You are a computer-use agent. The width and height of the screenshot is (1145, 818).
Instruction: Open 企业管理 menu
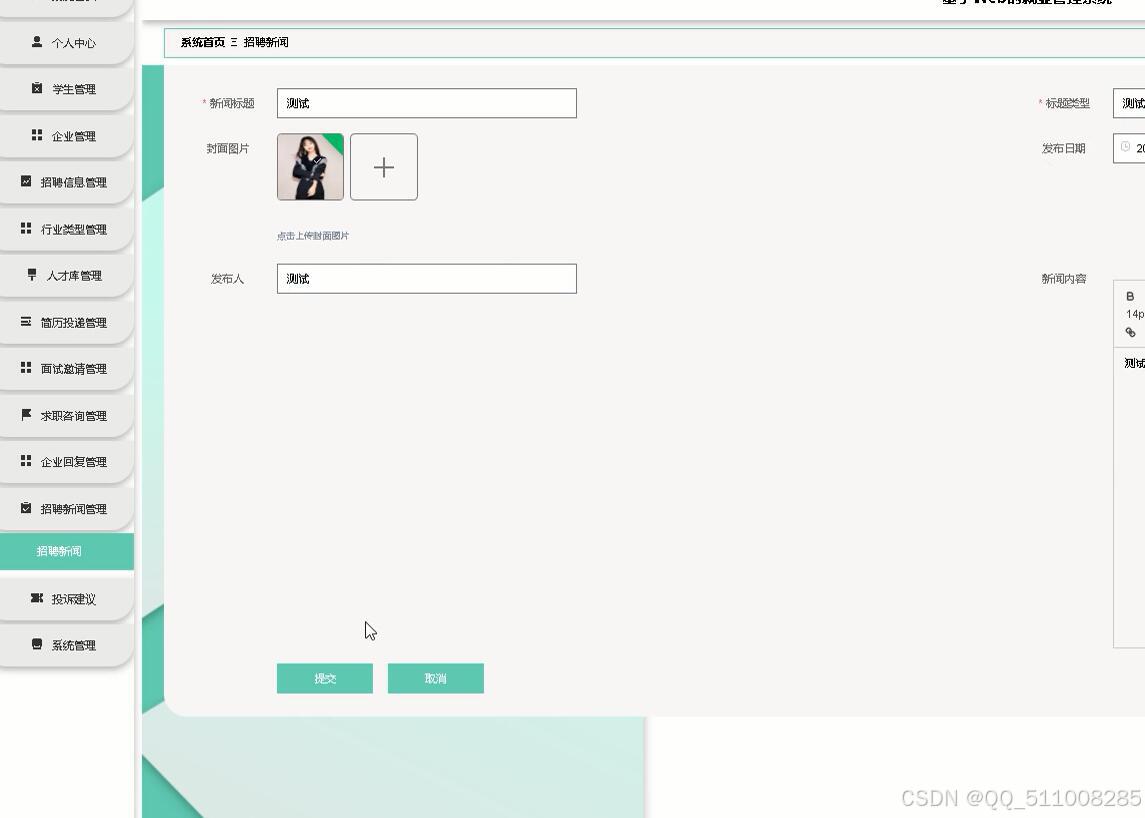point(66,136)
